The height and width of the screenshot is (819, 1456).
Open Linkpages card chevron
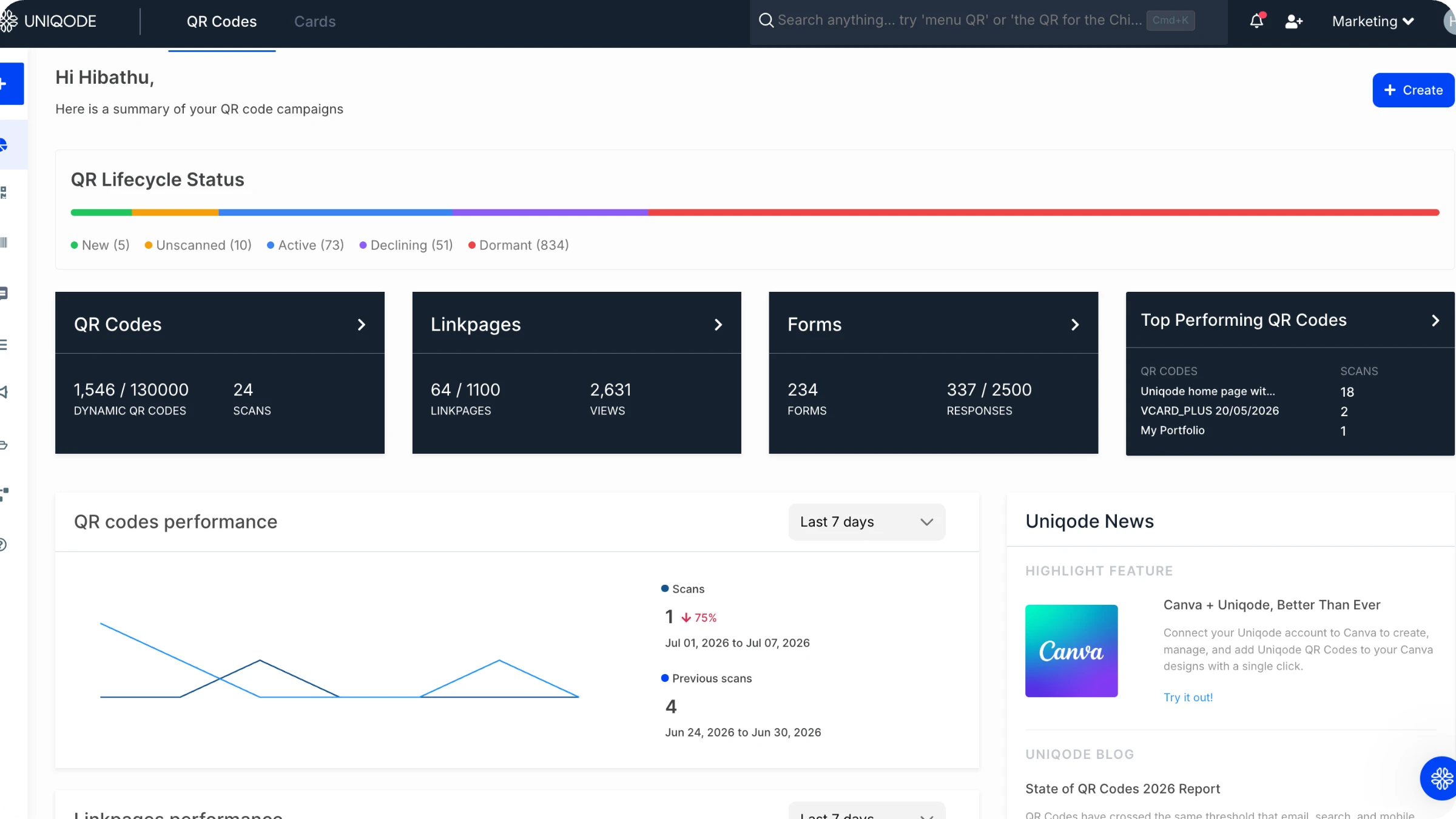click(718, 325)
